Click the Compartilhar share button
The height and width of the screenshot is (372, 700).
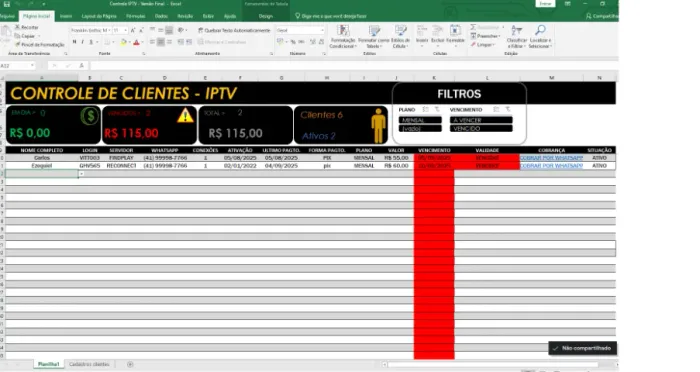602,16
